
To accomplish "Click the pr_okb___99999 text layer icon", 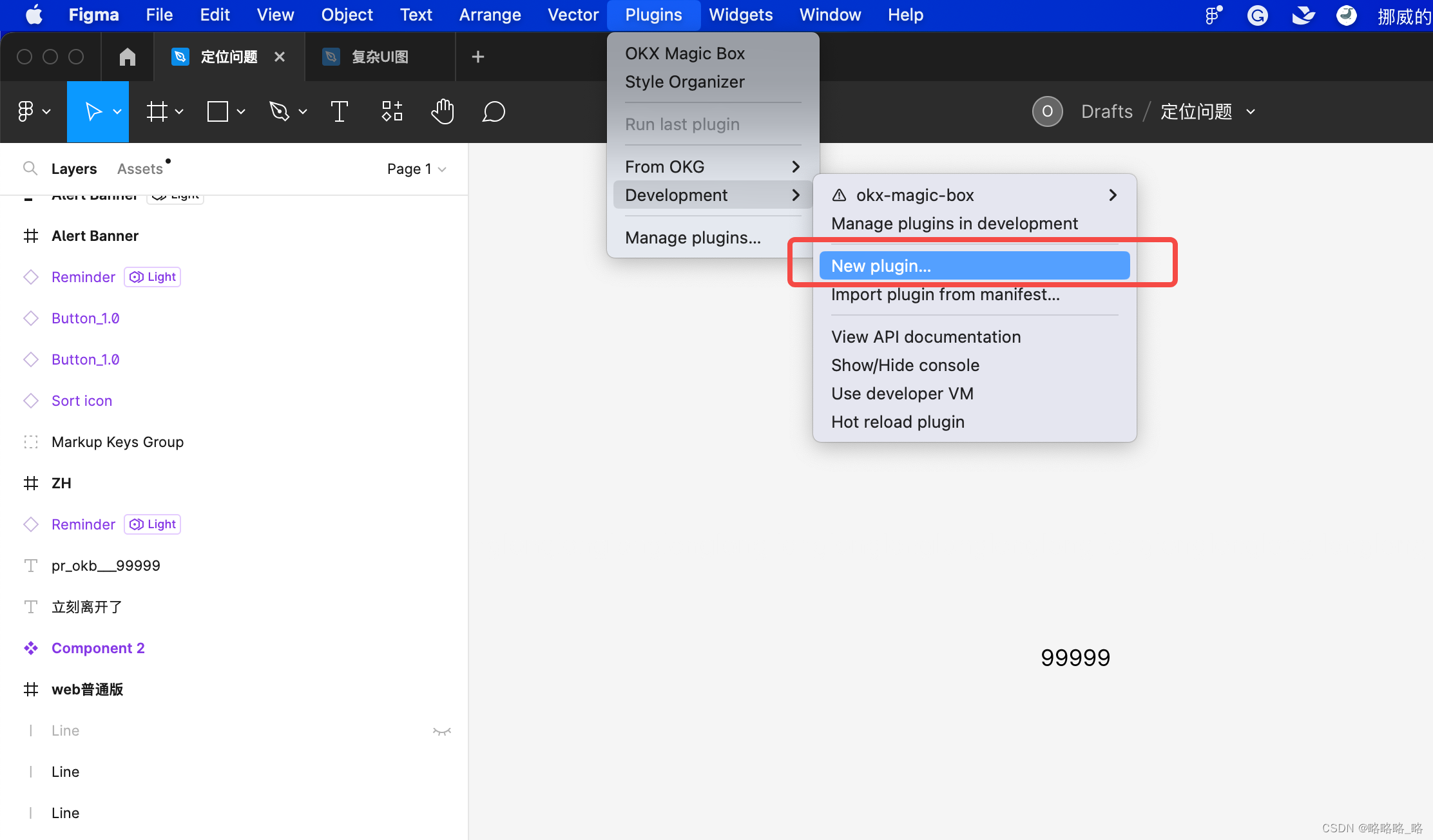I will point(31,566).
